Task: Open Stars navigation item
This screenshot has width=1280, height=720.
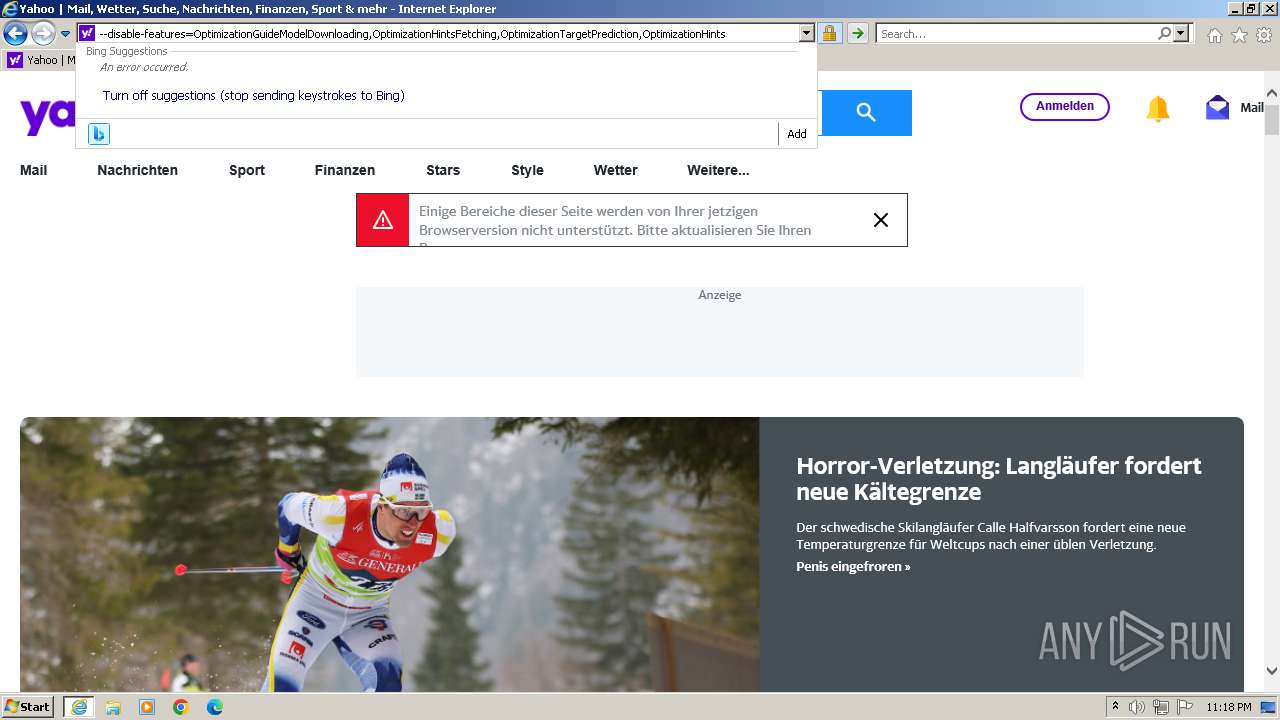Action: (x=443, y=170)
